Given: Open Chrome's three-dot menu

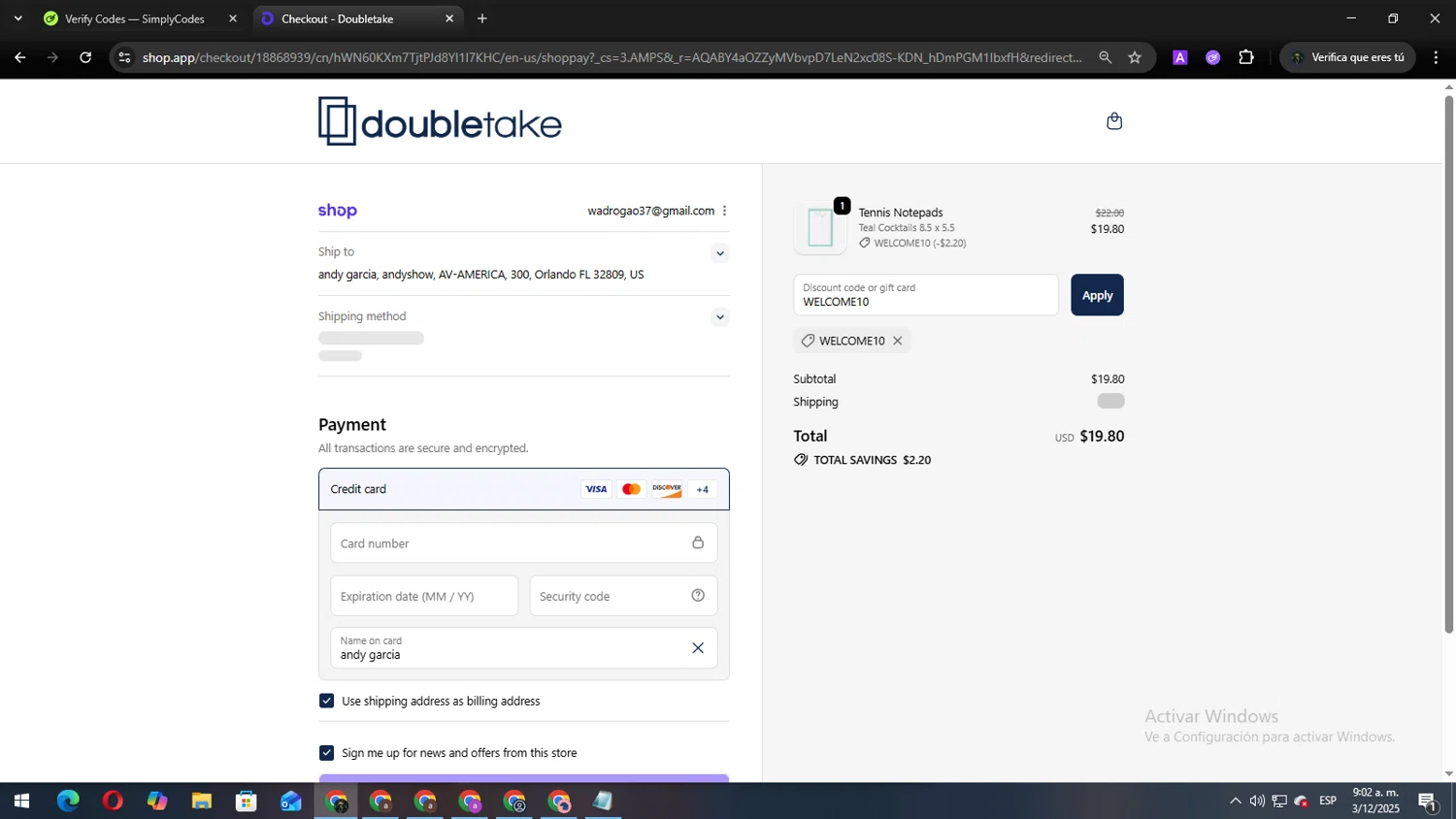Looking at the screenshot, I should 1436,57.
